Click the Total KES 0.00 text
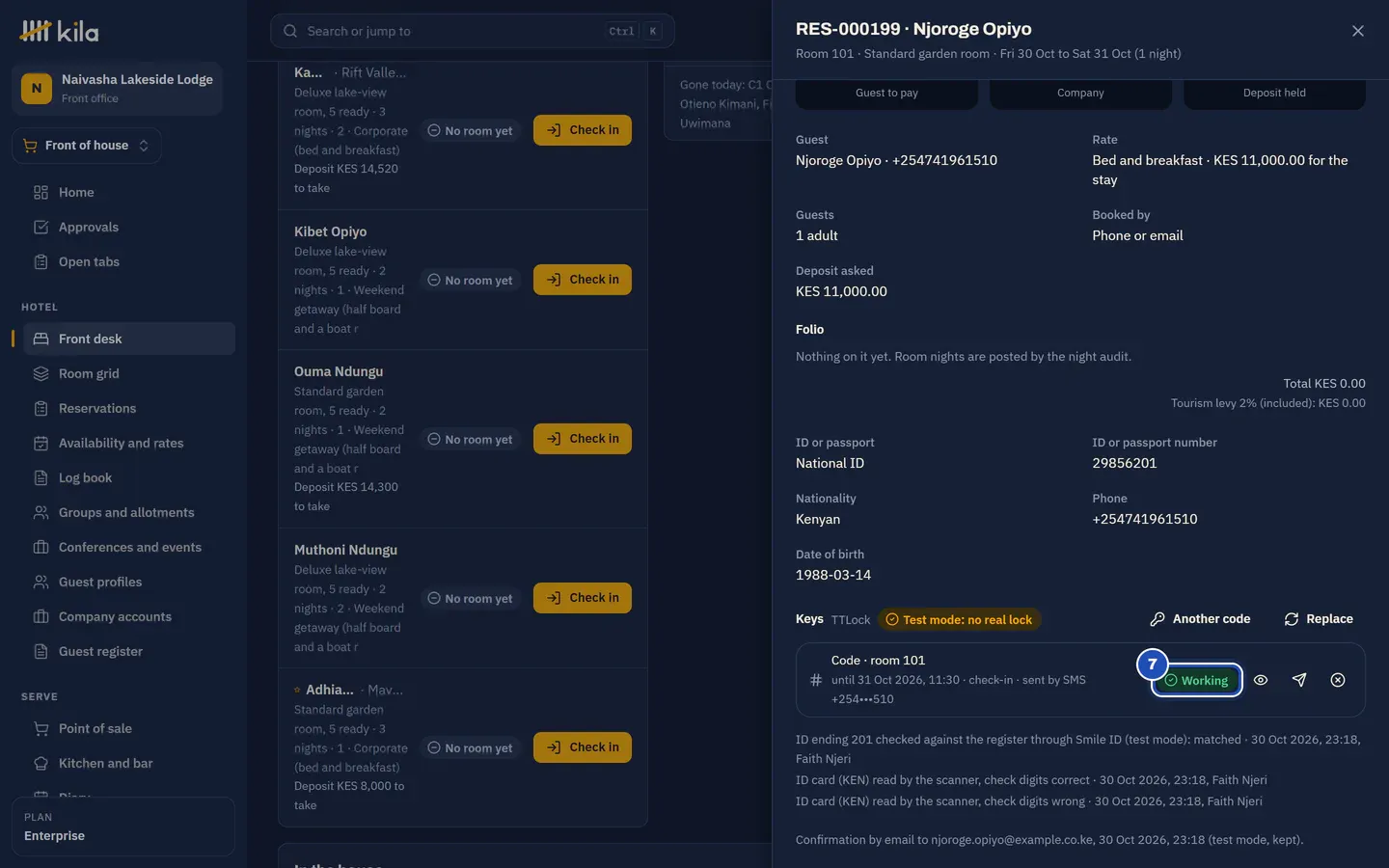 pyautogui.click(x=1324, y=383)
